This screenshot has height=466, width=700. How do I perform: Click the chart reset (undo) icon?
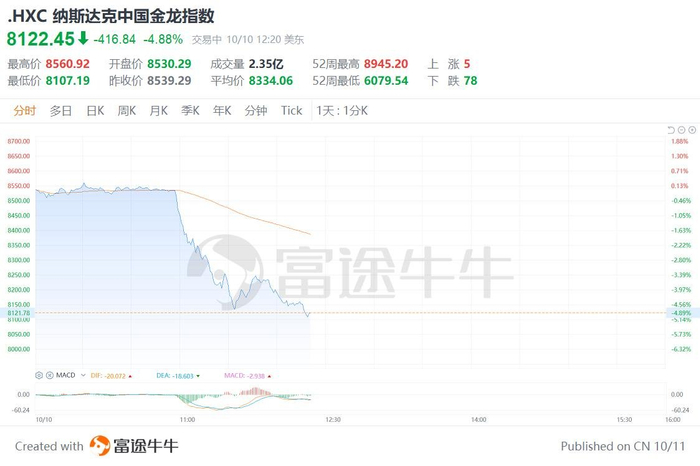[671, 129]
